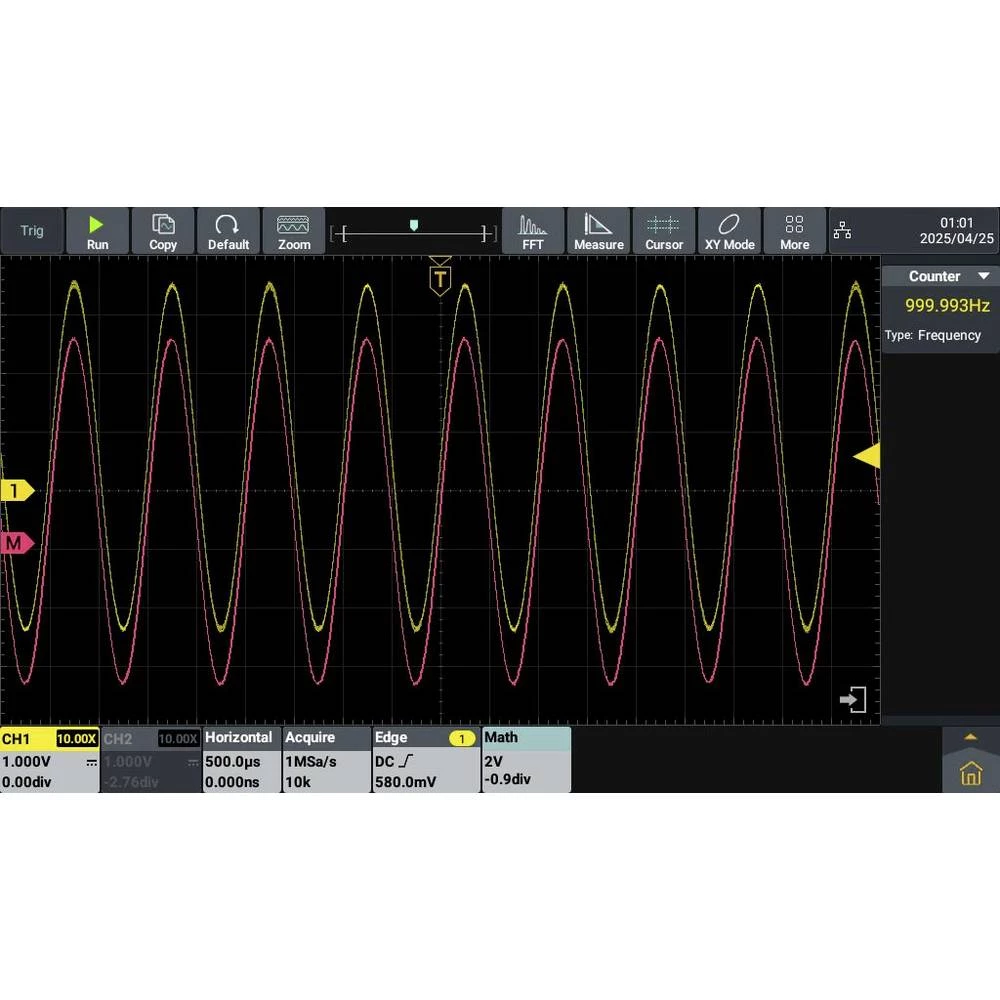This screenshot has width=1000, height=1000.
Task: Open the Acquire settings panel
Action: point(326,760)
